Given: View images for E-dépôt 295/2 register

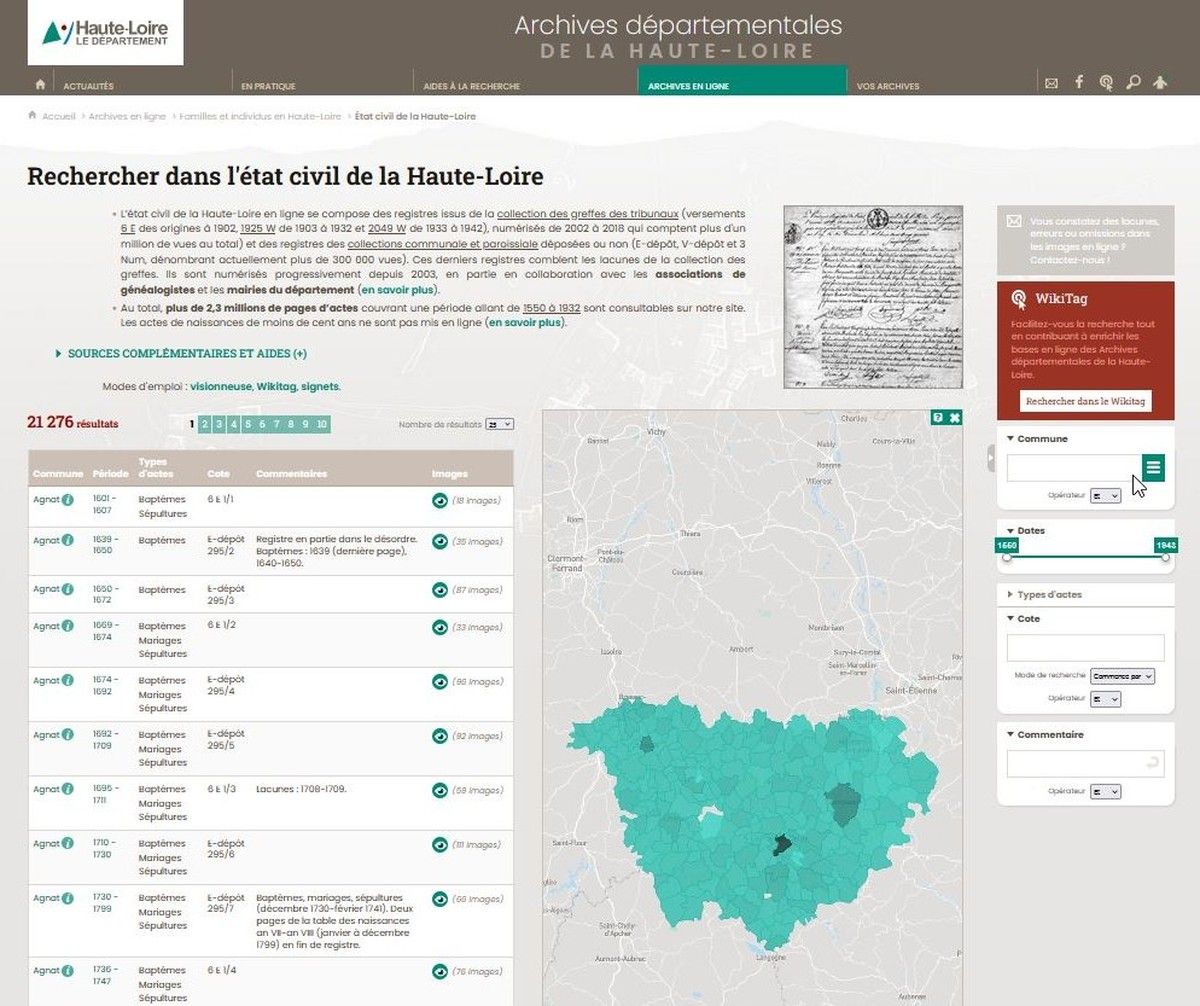Looking at the screenshot, I should 439,541.
